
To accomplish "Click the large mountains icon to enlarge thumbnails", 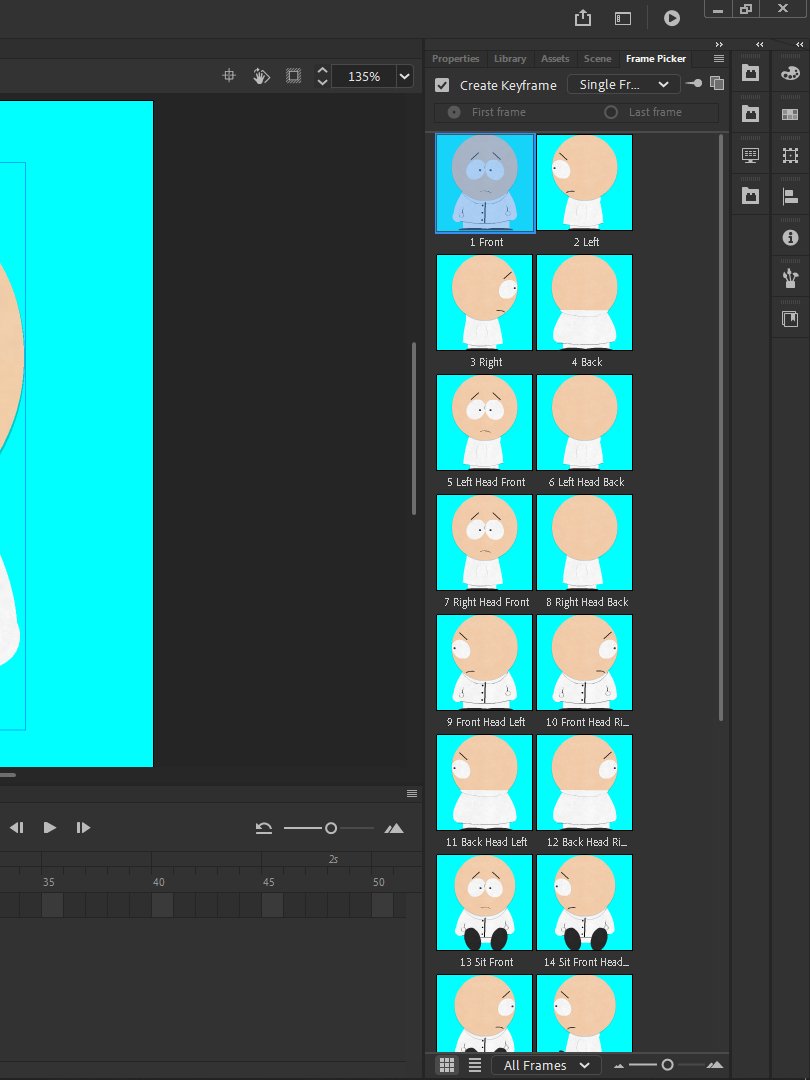I will pyautogui.click(x=714, y=1065).
